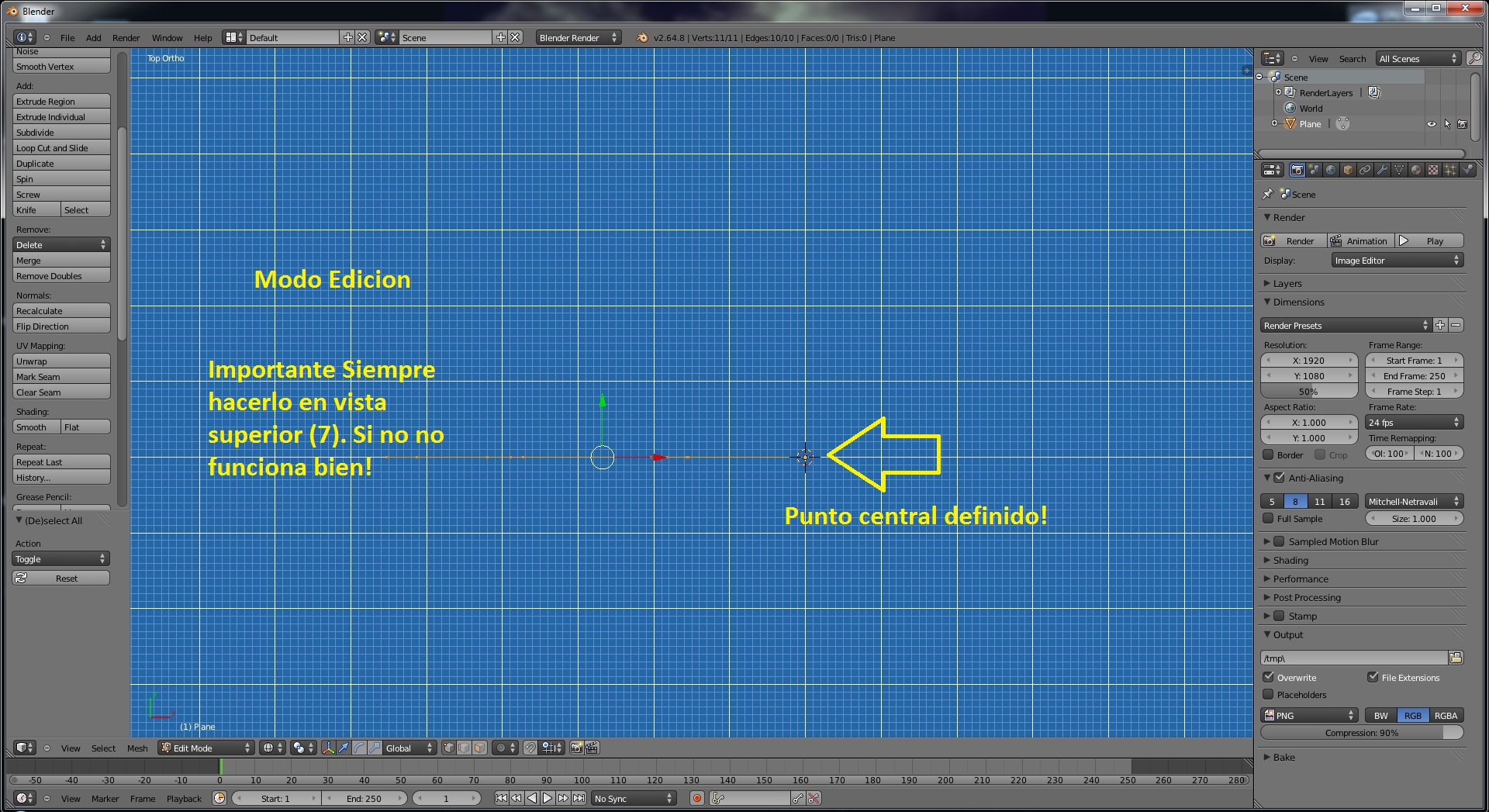Open the Help menu
Viewport: 1489px width, 812px height.
point(202,37)
